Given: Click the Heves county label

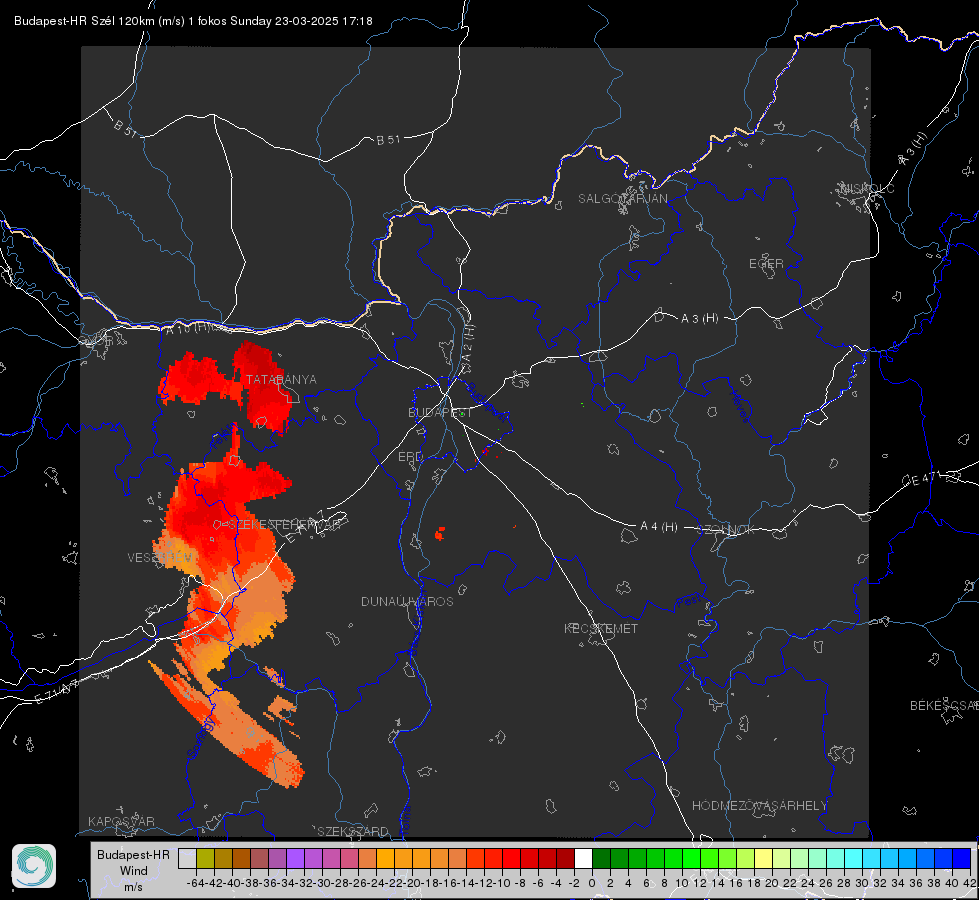Looking at the screenshot, I should pyautogui.click(x=740, y=406).
